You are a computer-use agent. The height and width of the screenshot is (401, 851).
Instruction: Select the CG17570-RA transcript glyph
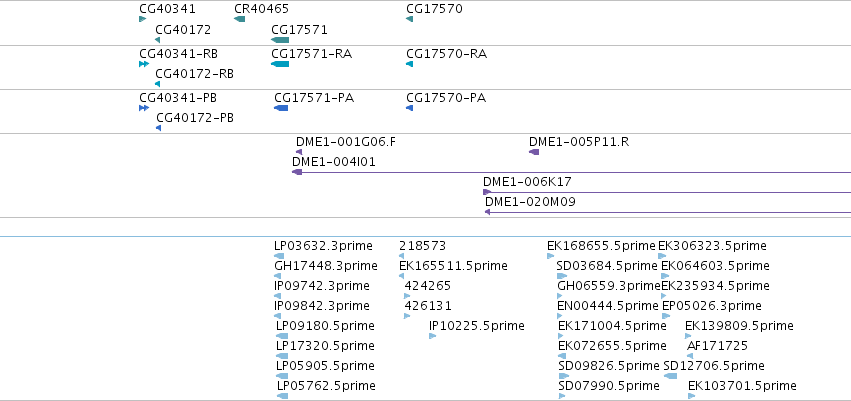[409, 64]
